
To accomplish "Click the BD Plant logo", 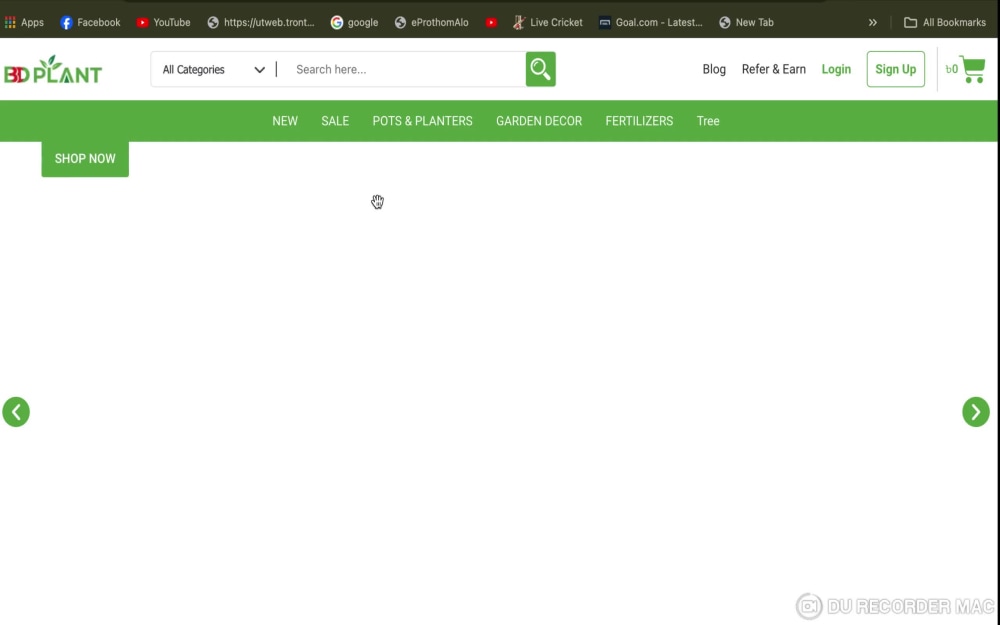I will [53, 70].
